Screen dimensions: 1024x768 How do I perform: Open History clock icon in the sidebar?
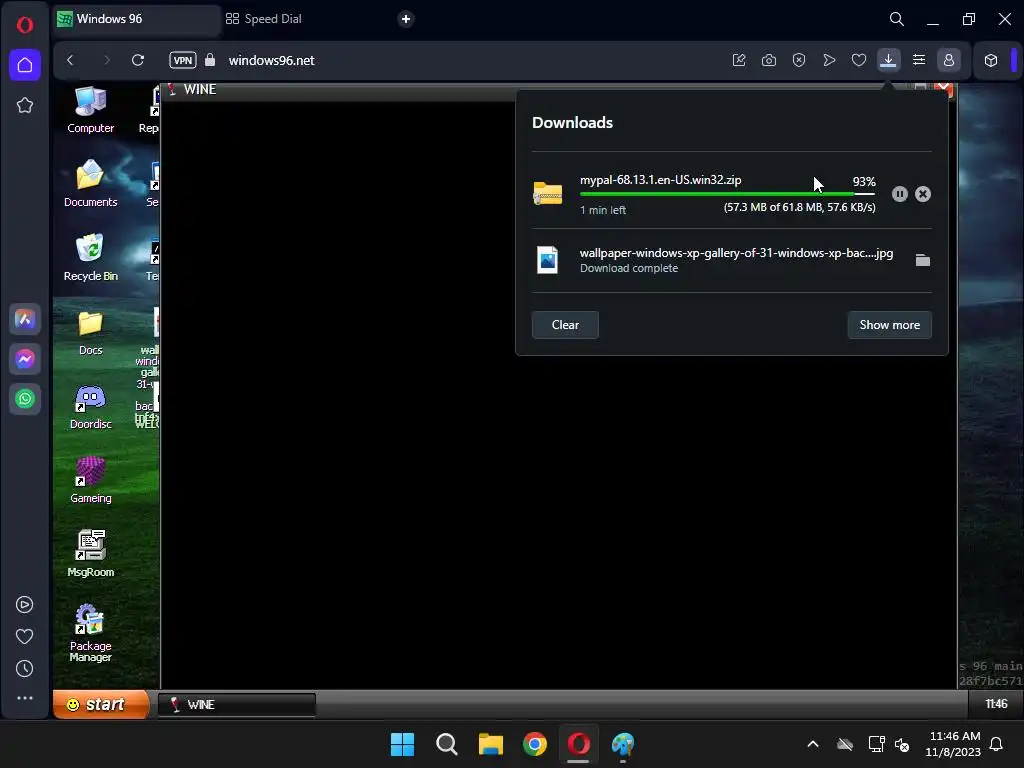(x=25, y=669)
